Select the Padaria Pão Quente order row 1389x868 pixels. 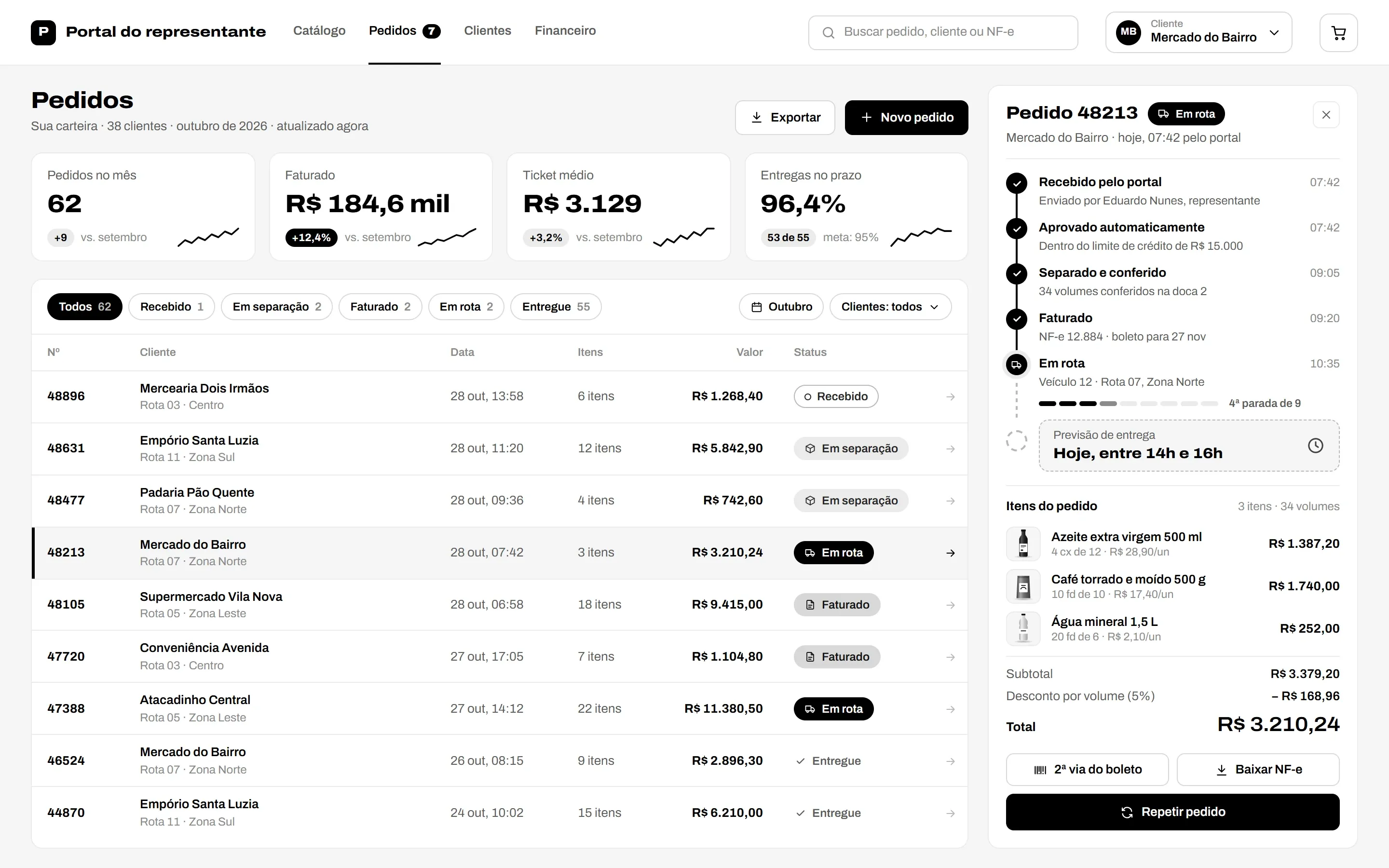tap(499, 501)
